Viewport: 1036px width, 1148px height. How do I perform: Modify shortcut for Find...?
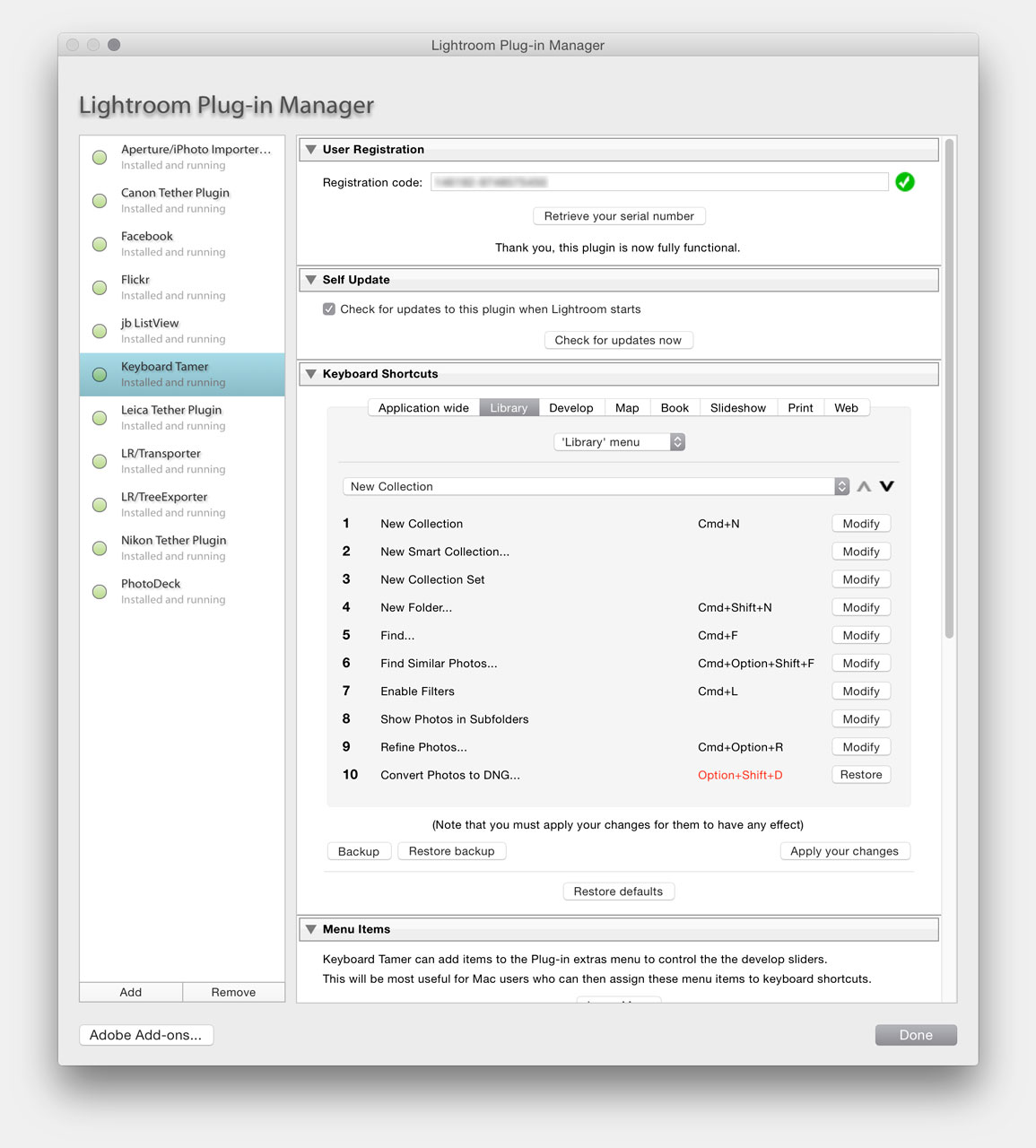(x=861, y=635)
